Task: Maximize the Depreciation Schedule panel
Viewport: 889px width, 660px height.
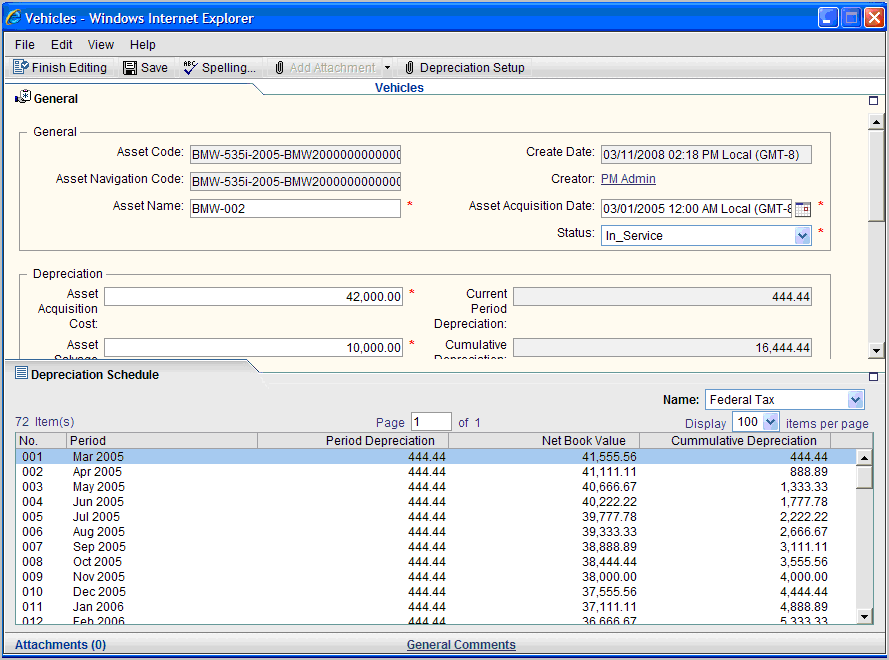Action: click(873, 377)
